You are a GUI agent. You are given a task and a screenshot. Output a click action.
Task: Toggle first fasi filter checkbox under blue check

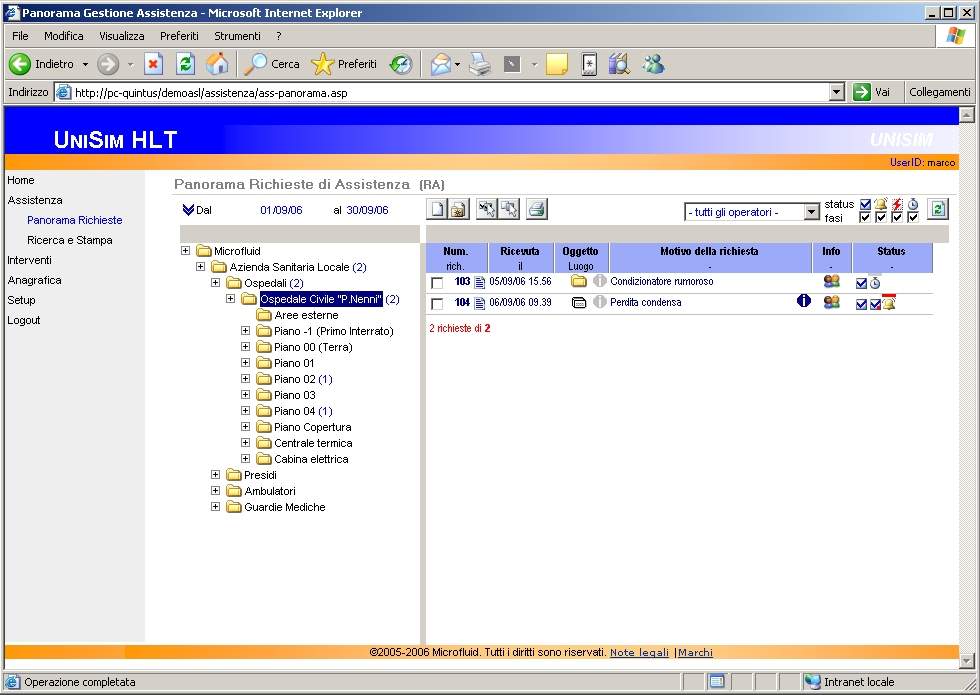(865, 218)
